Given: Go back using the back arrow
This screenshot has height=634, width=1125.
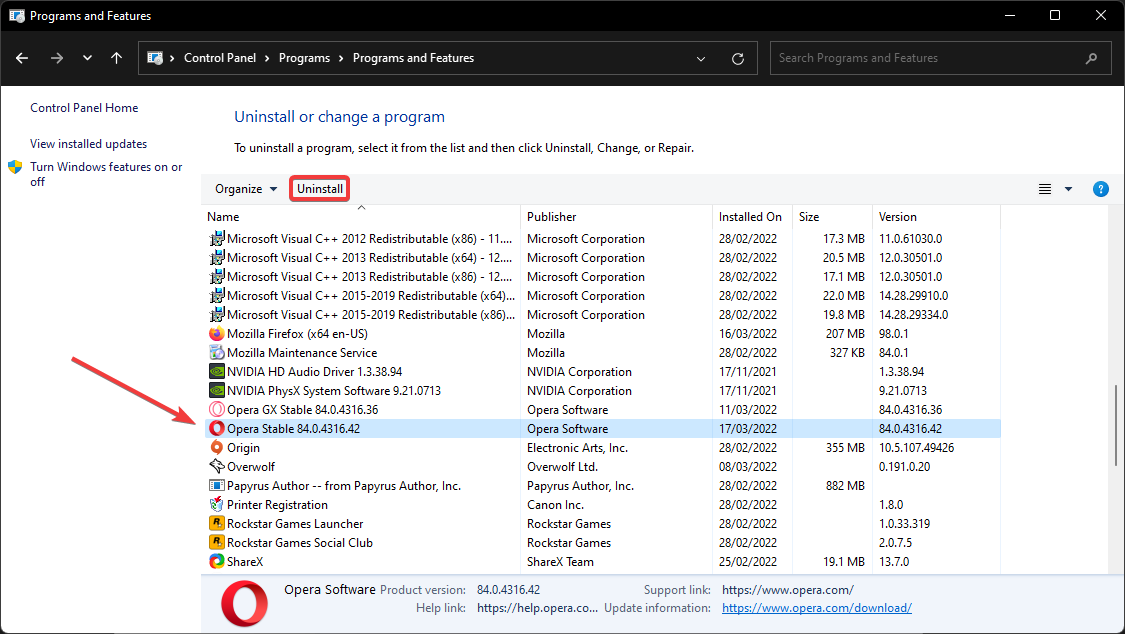Looking at the screenshot, I should point(22,58).
